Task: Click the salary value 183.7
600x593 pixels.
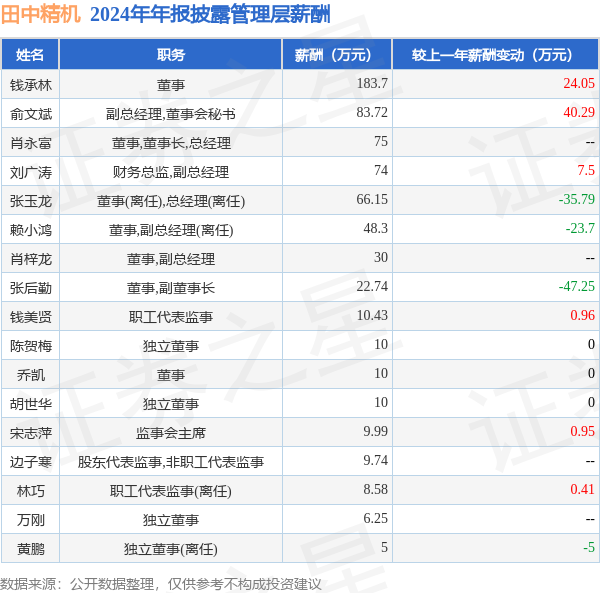Action: click(372, 83)
